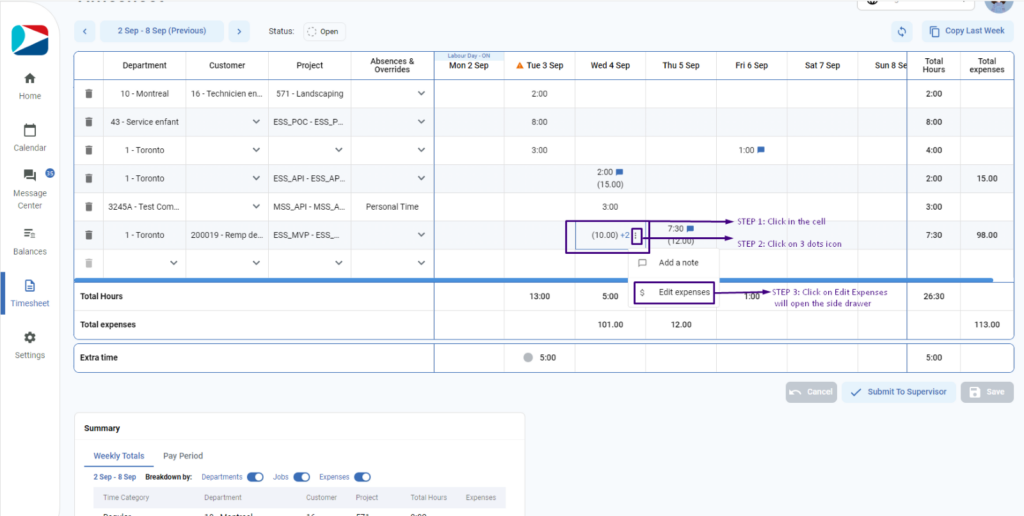Click 26:30 grand total hours
Image resolution: width=1024 pixels, height=516 pixels.
934,297
